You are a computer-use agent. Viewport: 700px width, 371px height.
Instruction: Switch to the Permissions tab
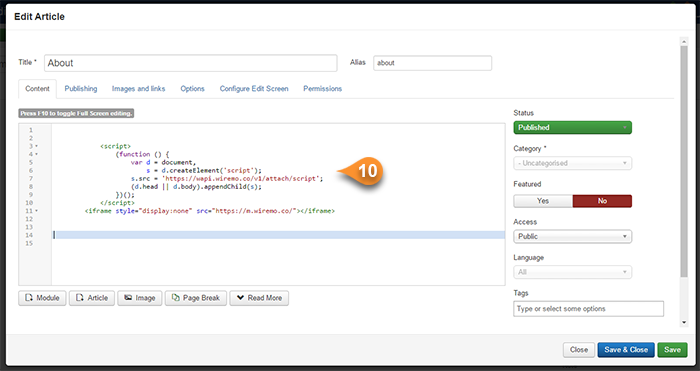click(323, 89)
